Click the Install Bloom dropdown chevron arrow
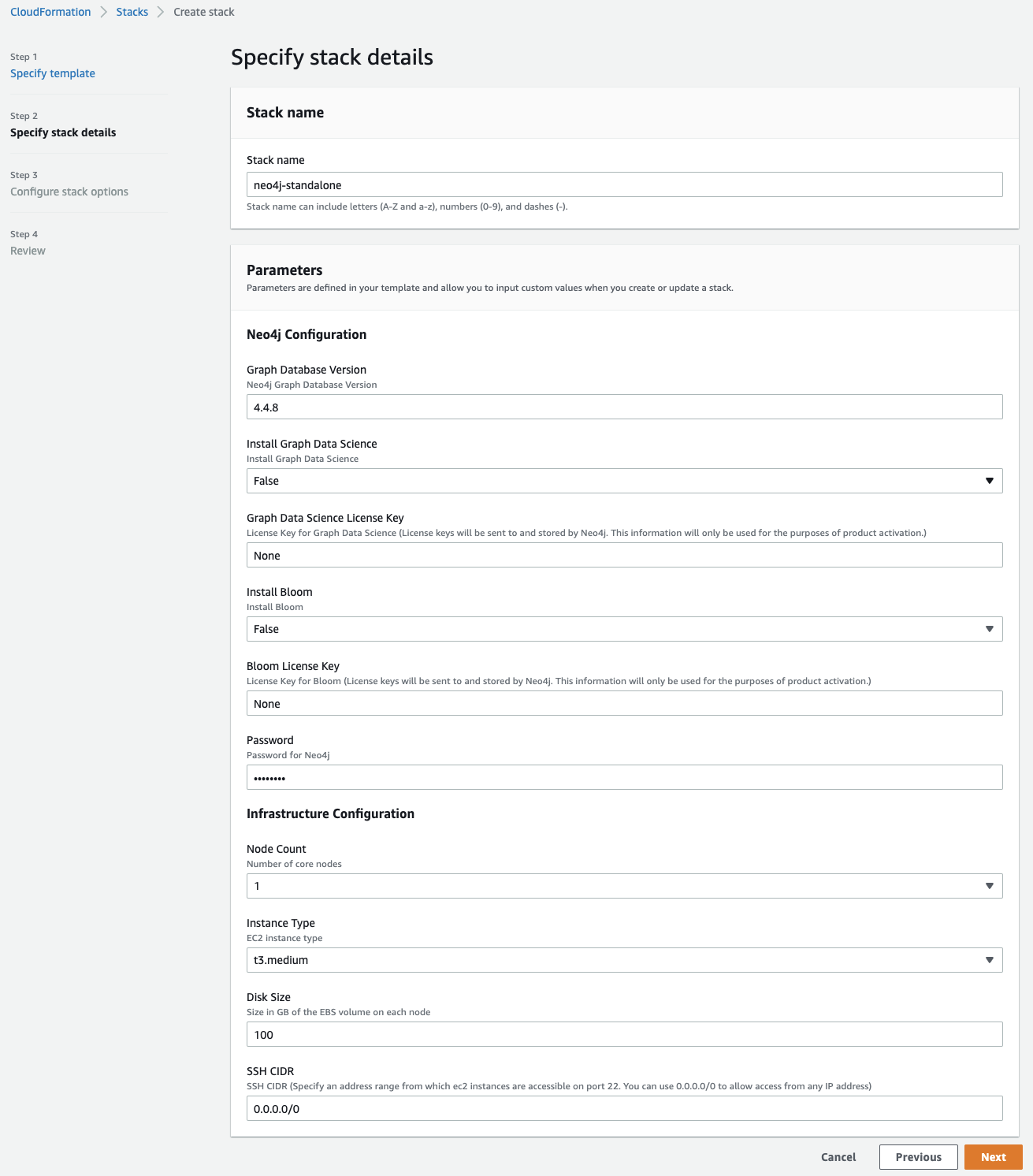The width and height of the screenshot is (1033, 1176). (x=990, y=629)
